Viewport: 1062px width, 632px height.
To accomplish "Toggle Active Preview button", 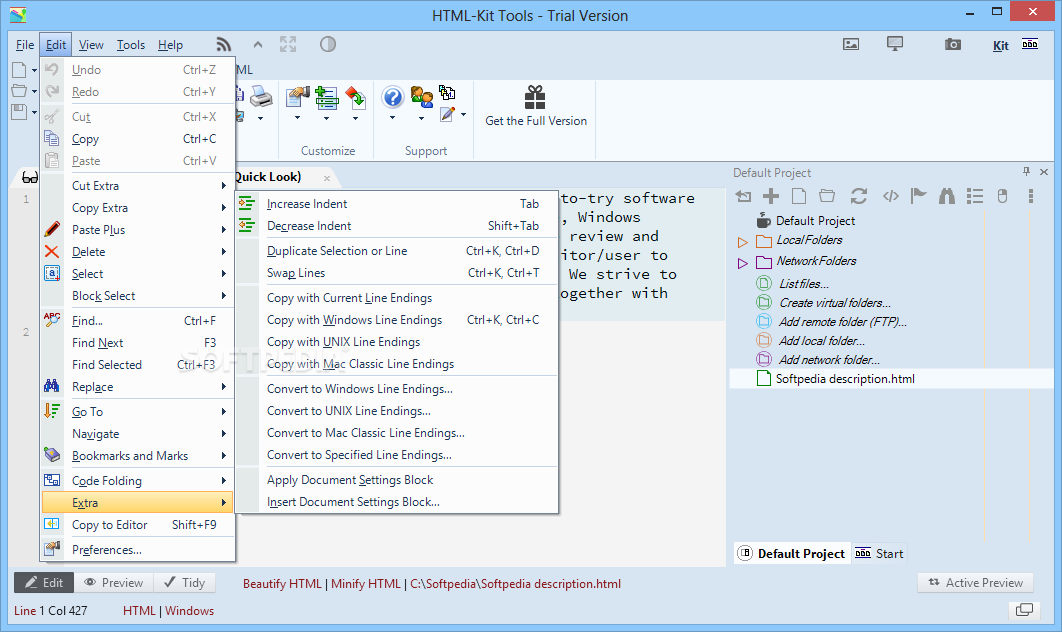I will pos(975,583).
